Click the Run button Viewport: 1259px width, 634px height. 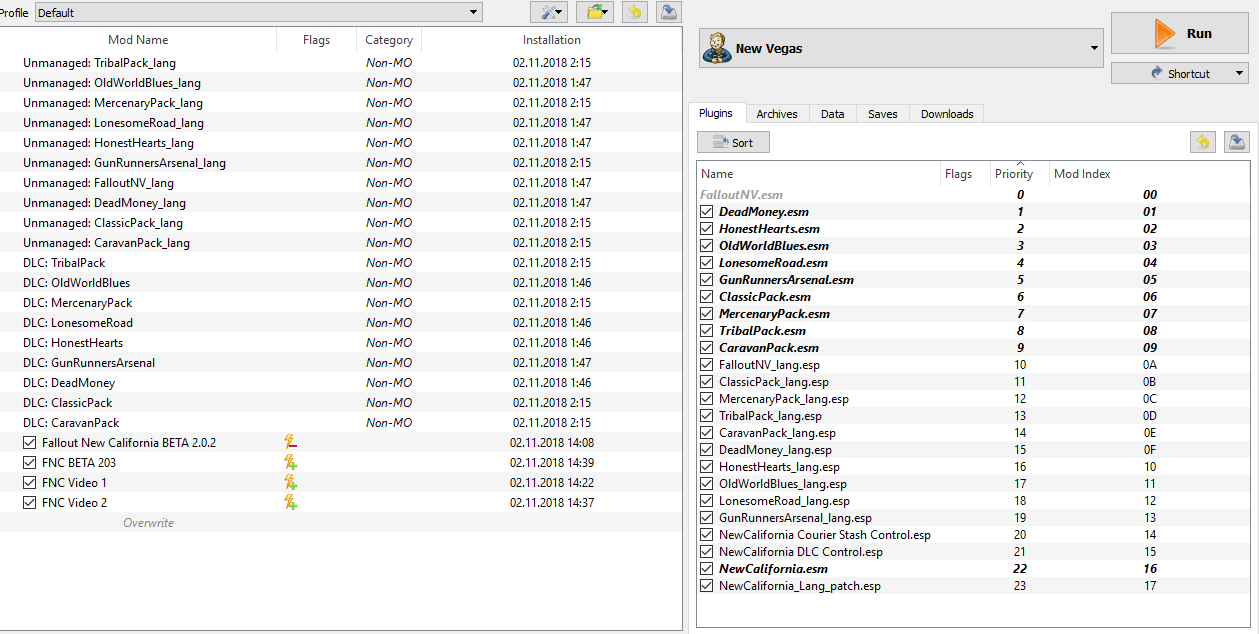1180,33
